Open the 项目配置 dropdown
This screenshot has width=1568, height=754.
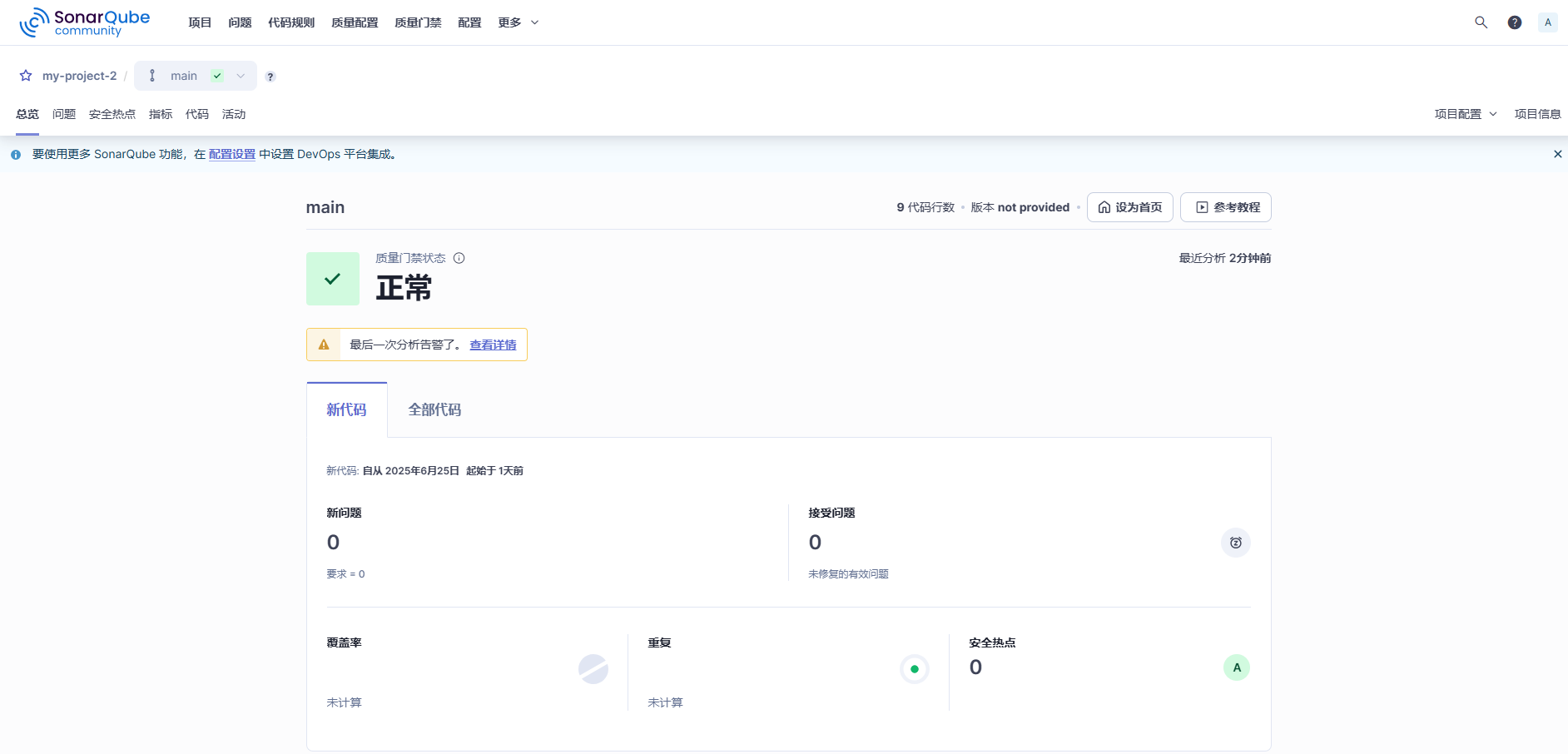point(1465,114)
